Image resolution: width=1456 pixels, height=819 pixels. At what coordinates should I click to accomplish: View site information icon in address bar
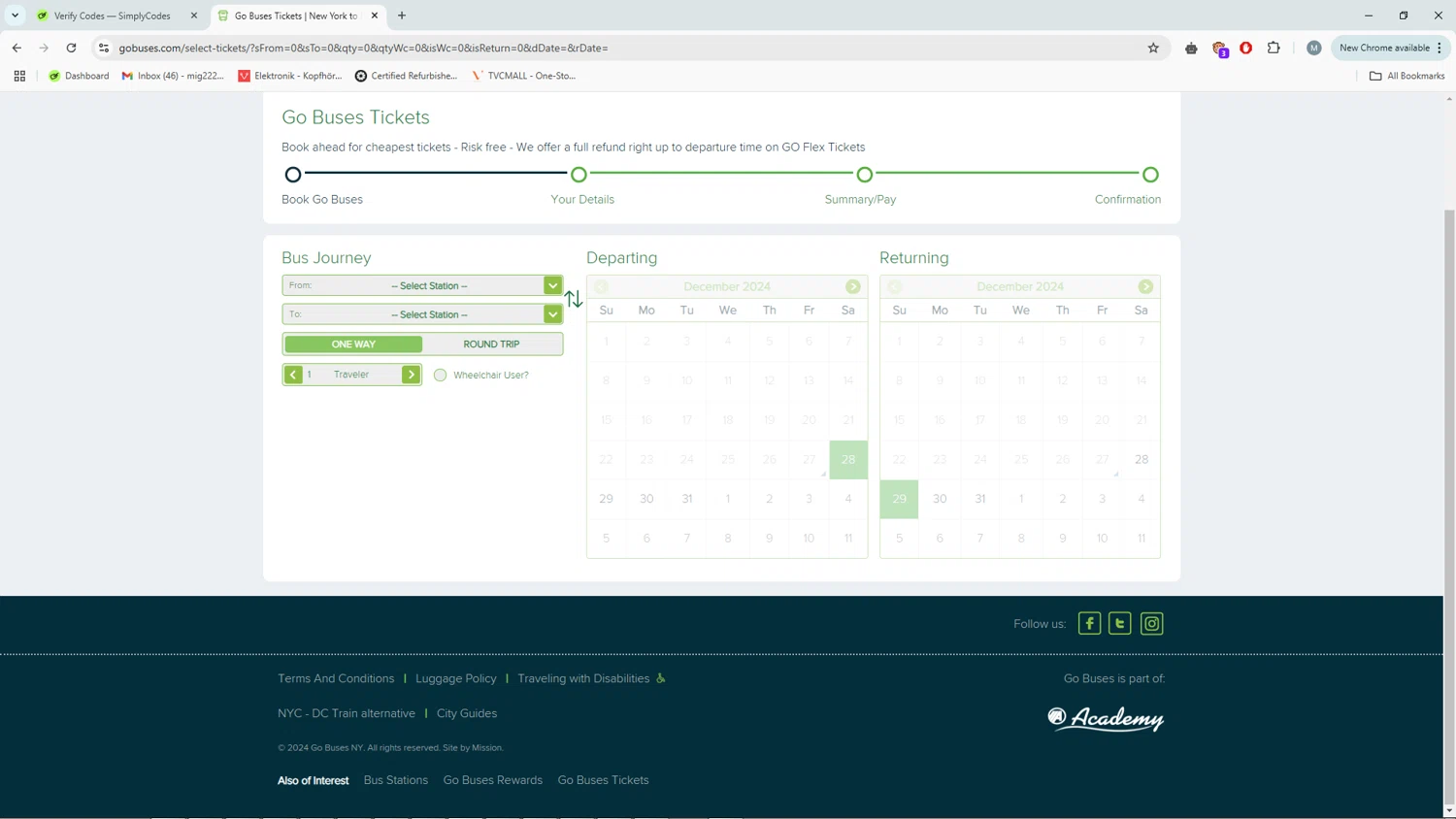click(104, 48)
